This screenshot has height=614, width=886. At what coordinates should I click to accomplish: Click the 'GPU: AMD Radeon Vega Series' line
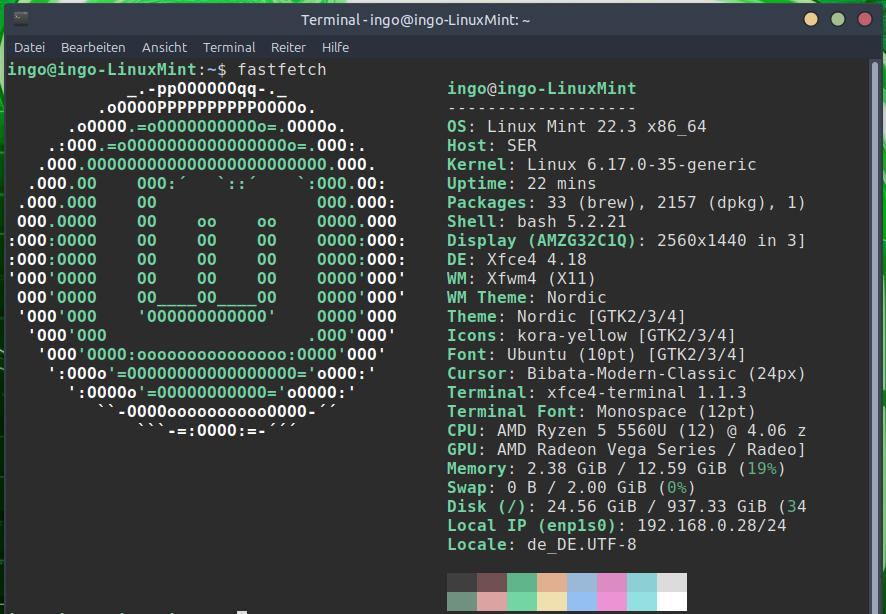[626, 450]
